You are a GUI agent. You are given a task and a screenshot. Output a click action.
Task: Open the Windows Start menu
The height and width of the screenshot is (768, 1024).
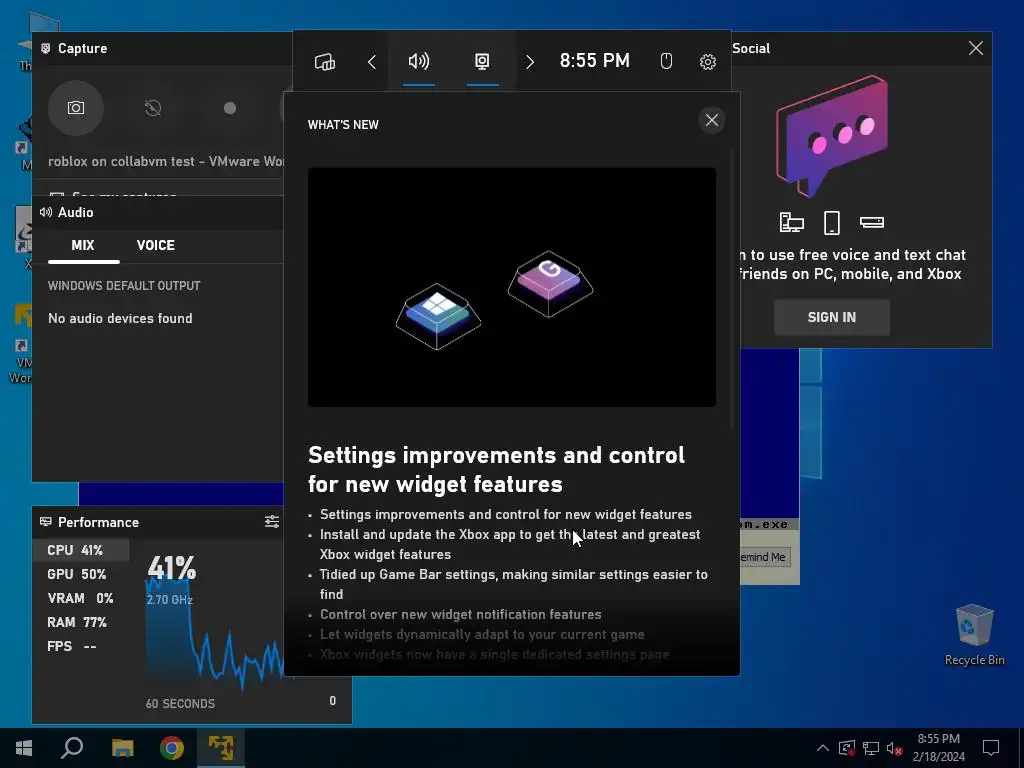(x=24, y=748)
